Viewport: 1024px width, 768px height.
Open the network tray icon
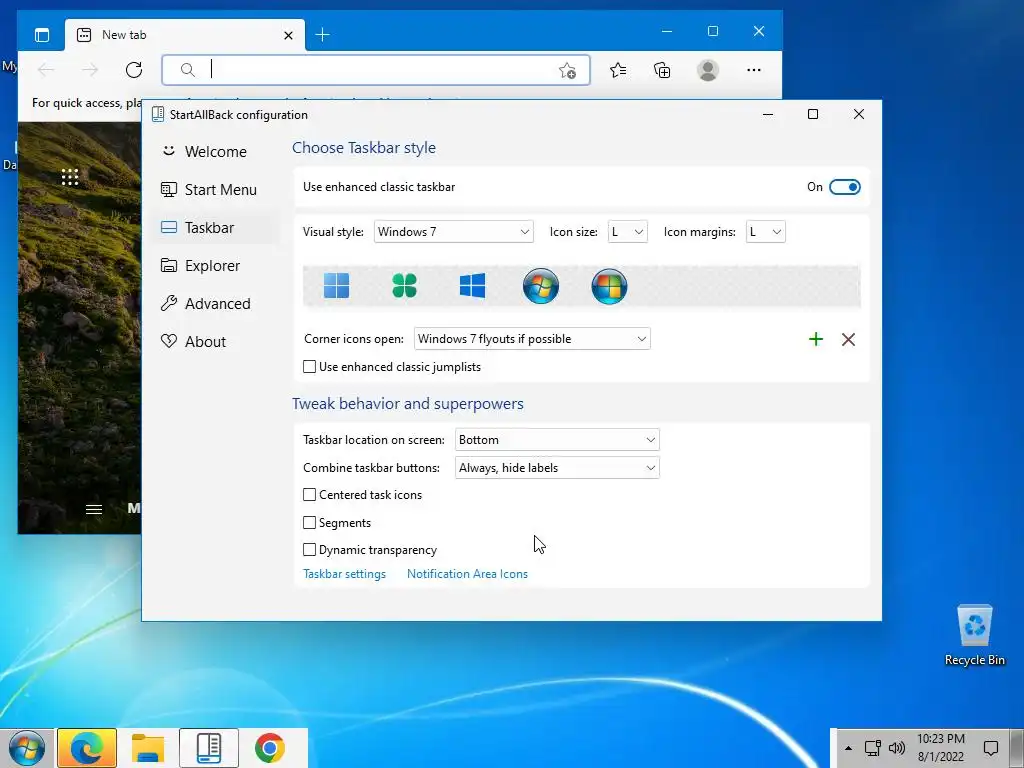click(872, 748)
